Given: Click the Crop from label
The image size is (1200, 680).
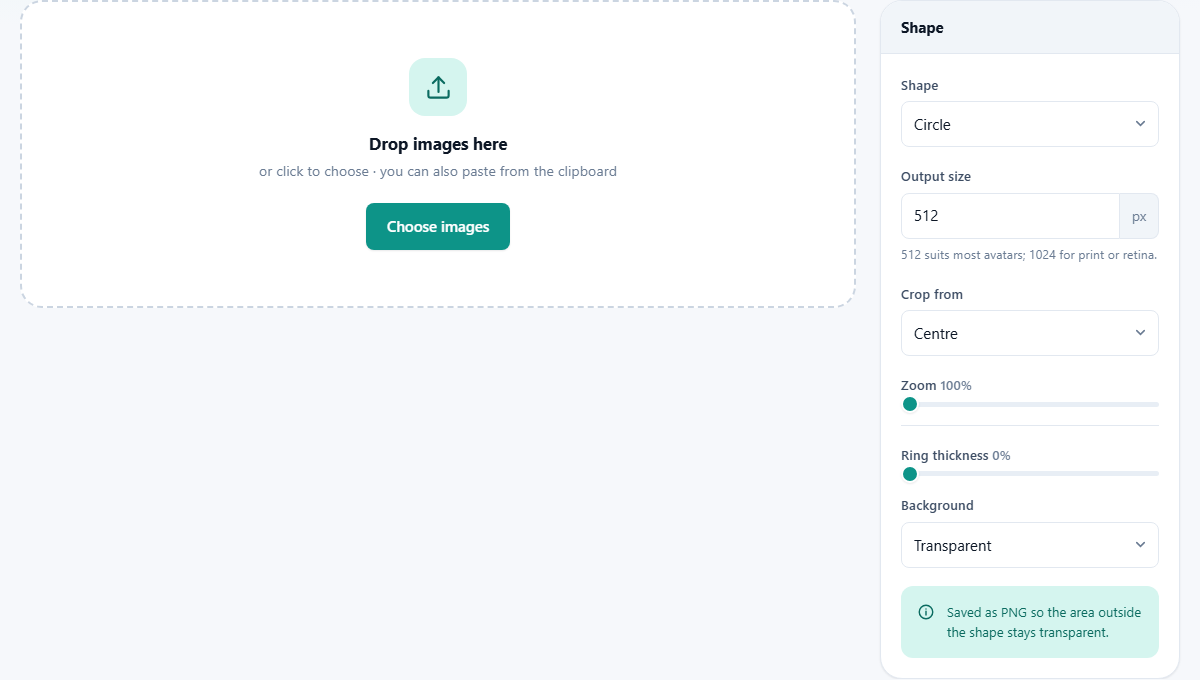Looking at the screenshot, I should pos(932,294).
